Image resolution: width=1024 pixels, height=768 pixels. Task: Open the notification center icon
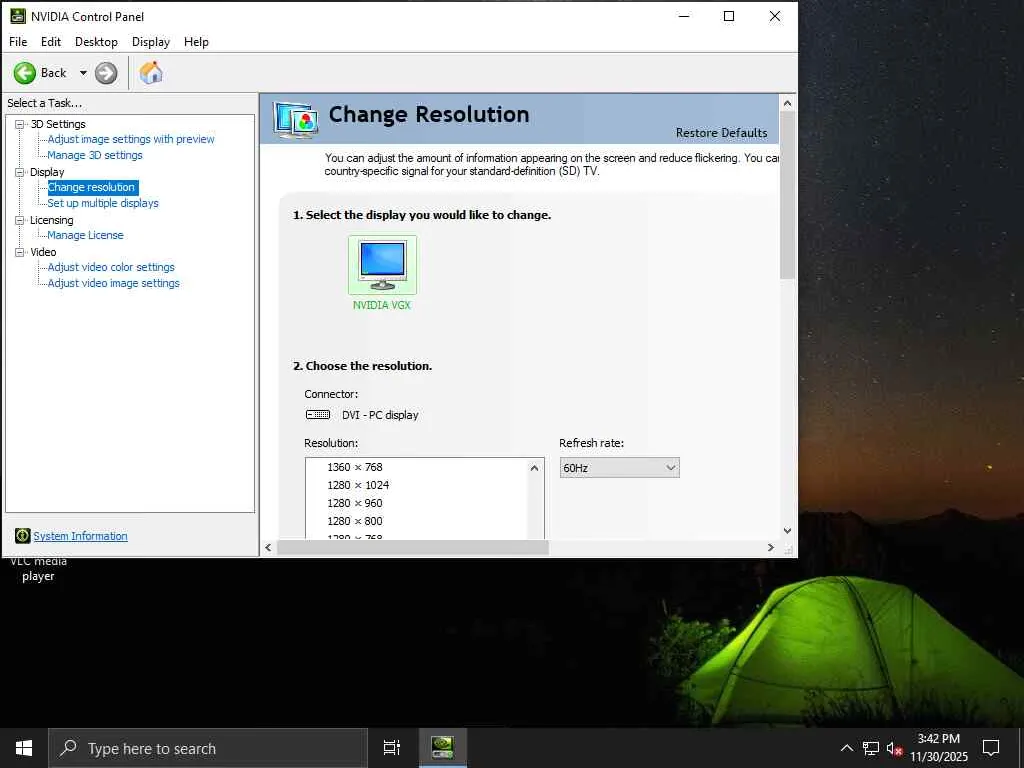point(991,748)
